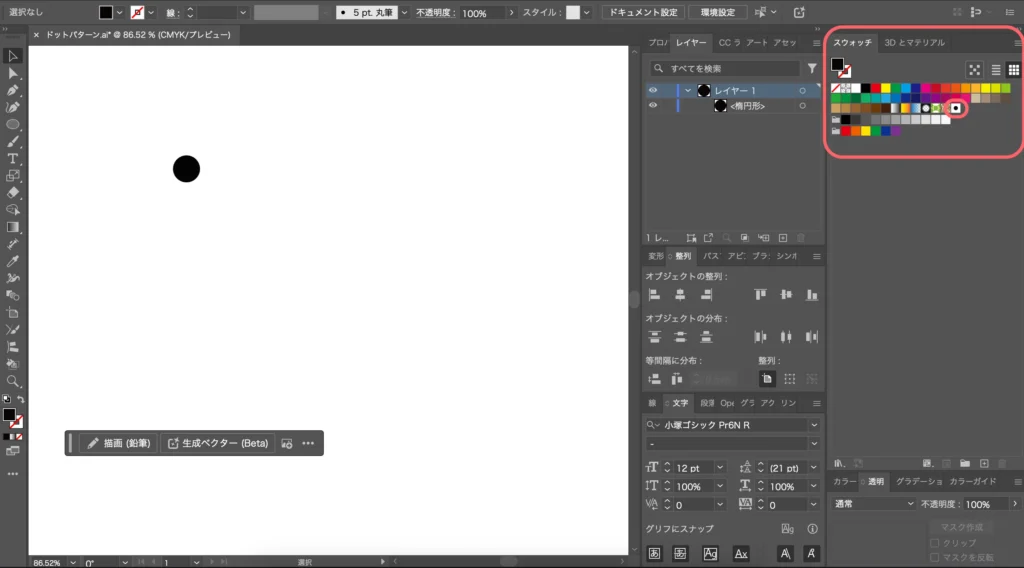Select the Type tool in toolbar
Image resolution: width=1024 pixels, height=568 pixels.
pyautogui.click(x=13, y=159)
